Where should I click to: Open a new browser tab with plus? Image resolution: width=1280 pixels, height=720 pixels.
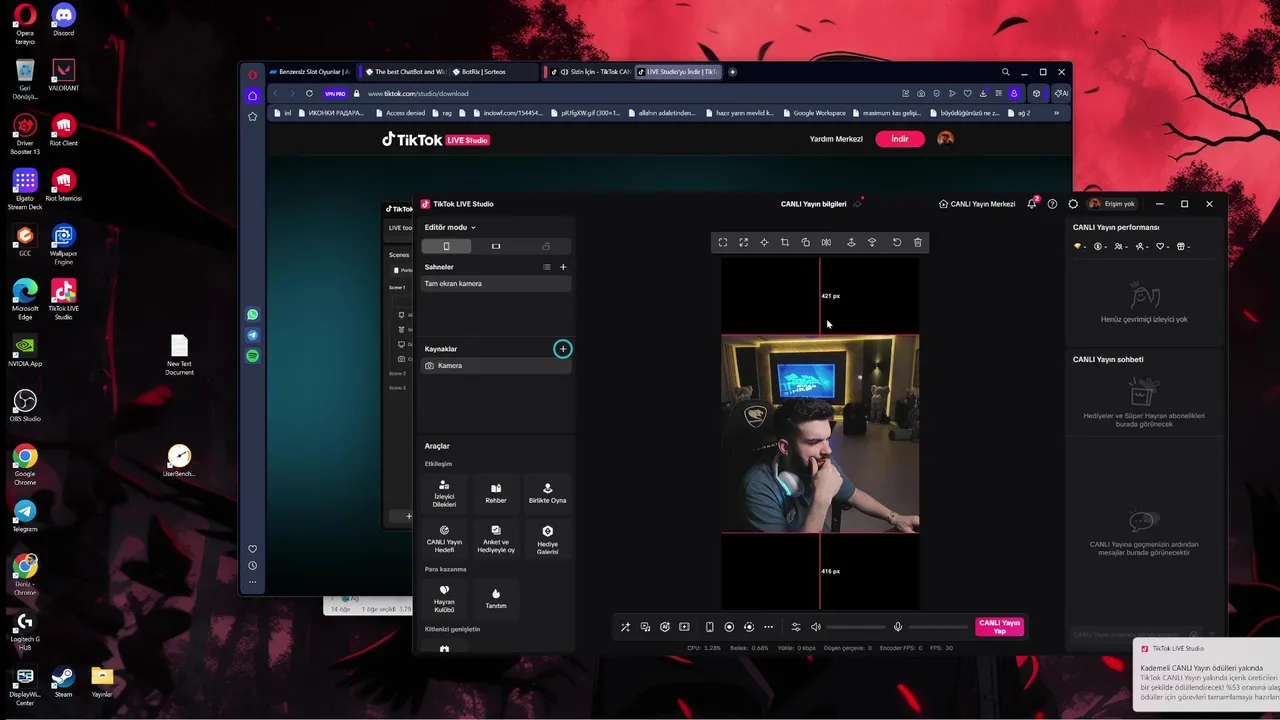(732, 72)
